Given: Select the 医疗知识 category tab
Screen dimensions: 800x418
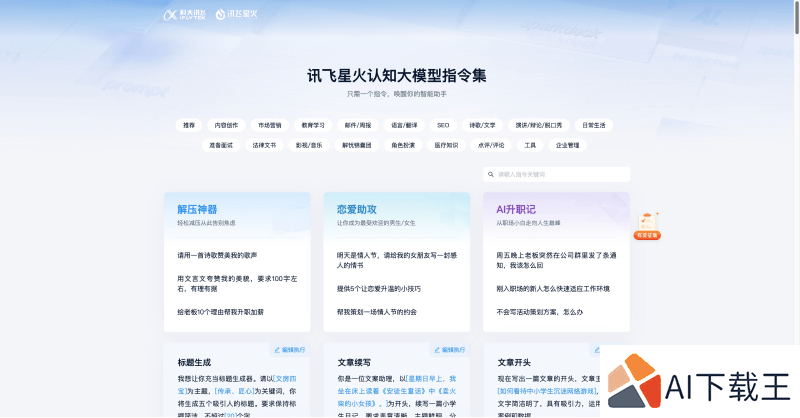Looking at the screenshot, I should click(x=446, y=145).
